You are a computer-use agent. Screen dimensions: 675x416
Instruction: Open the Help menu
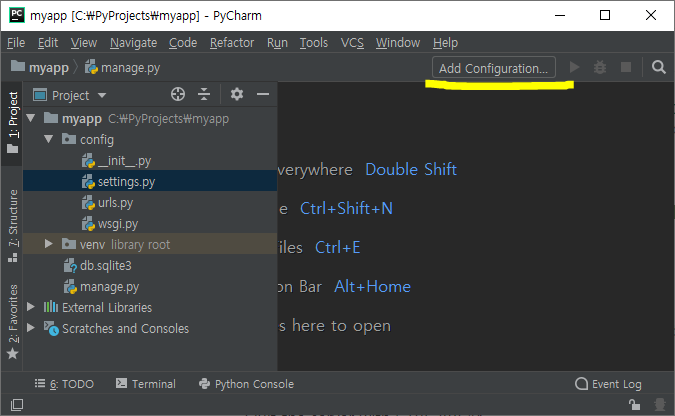(446, 43)
